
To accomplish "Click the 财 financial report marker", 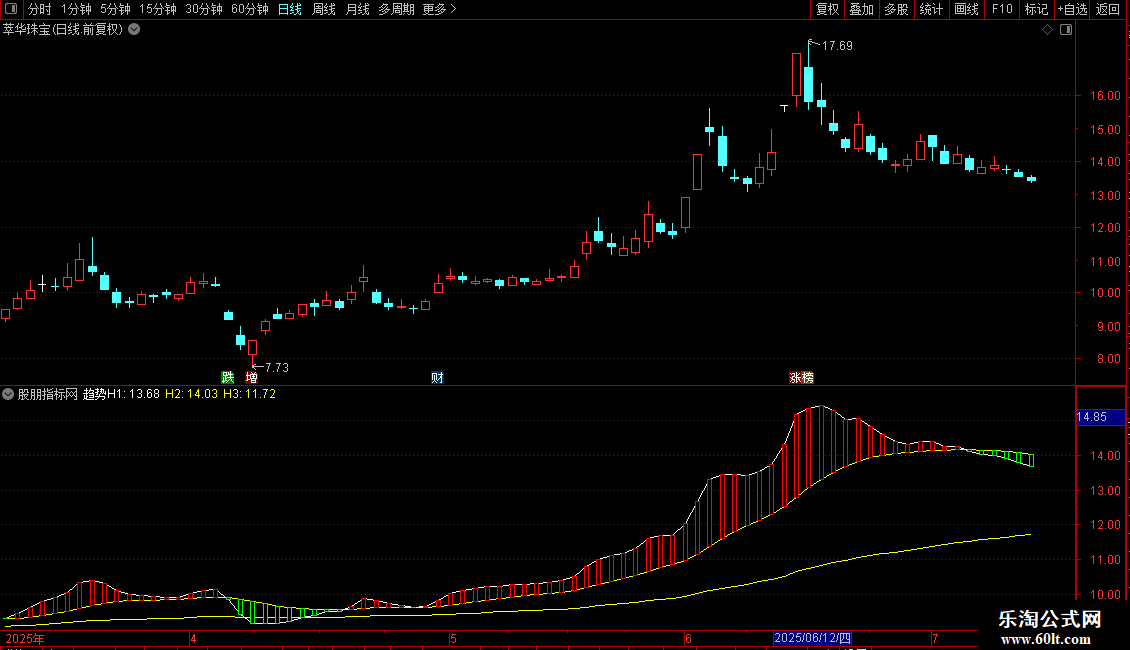I will point(437,378).
